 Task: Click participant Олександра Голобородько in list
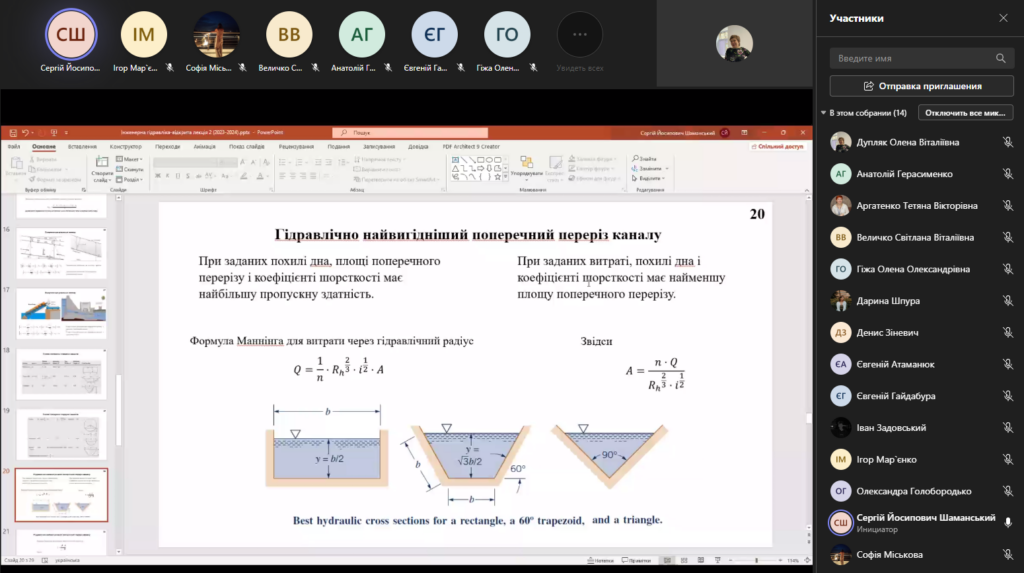(x=921, y=491)
